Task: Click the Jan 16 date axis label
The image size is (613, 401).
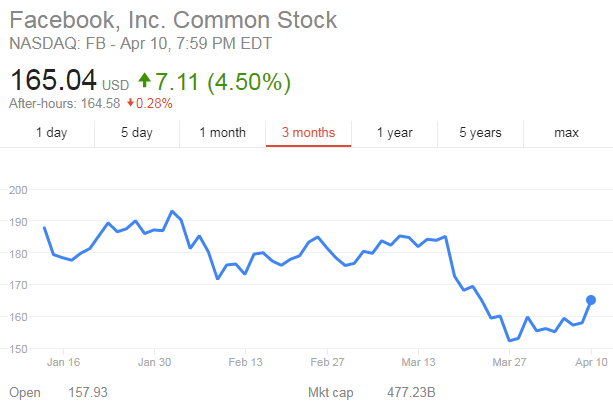Action: [63, 364]
